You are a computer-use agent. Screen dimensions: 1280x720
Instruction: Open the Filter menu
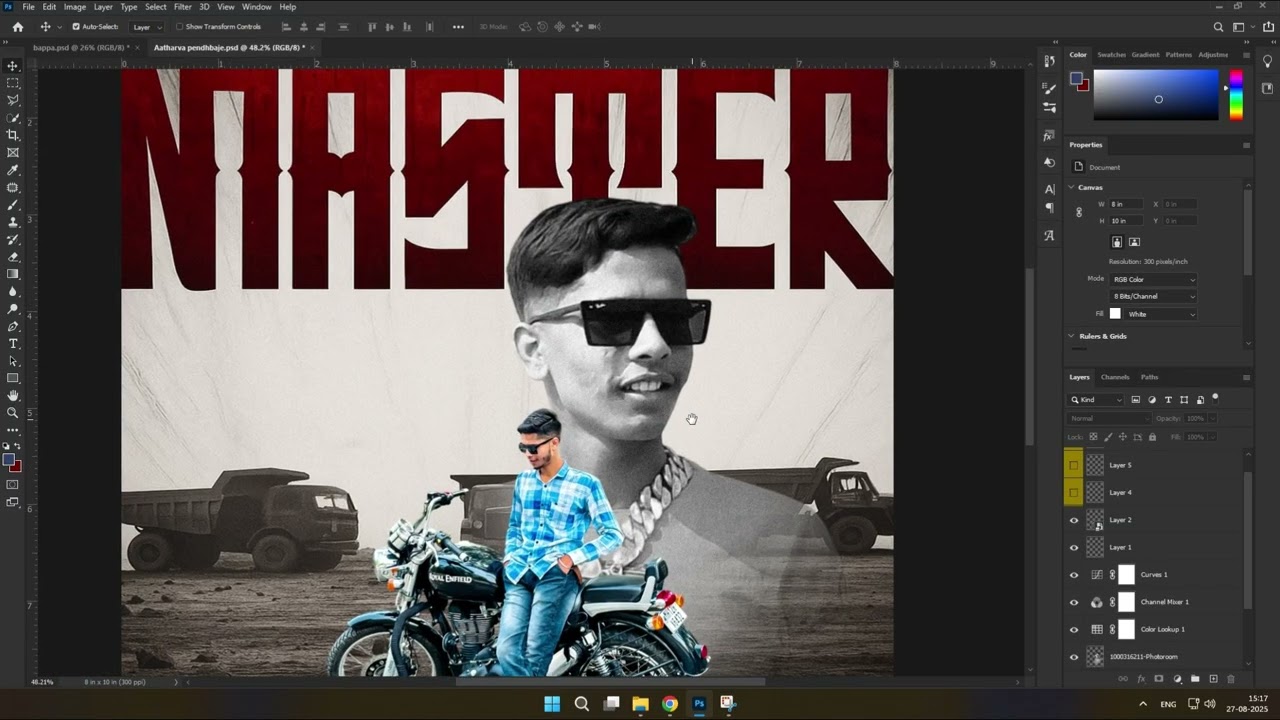pos(182,7)
